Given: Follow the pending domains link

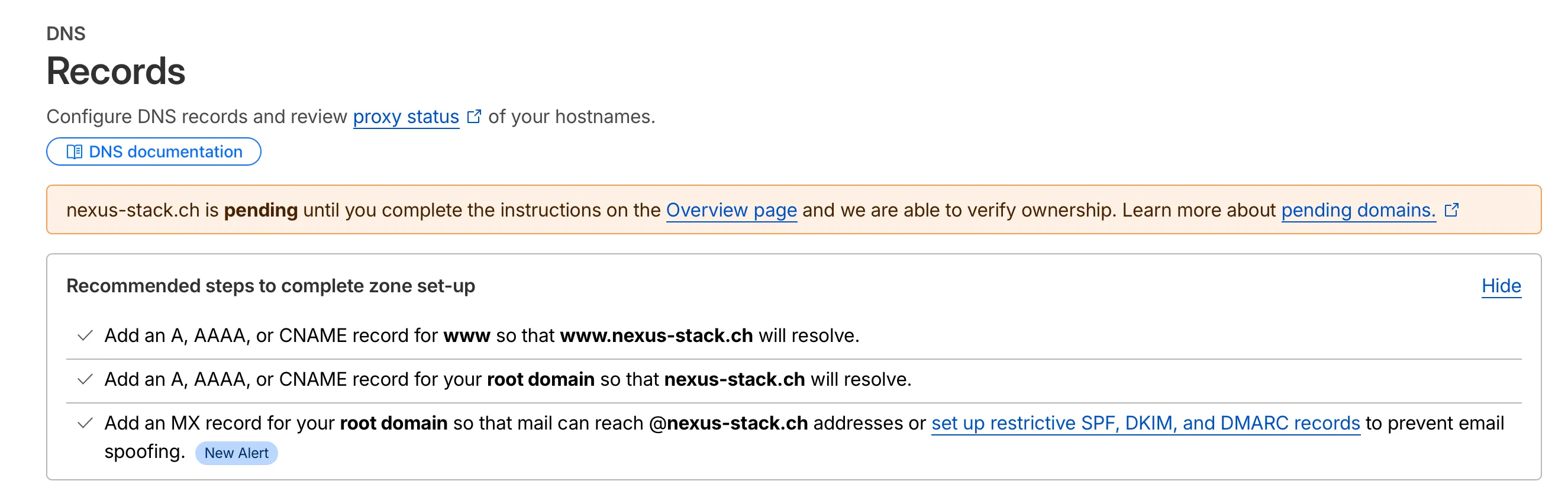Looking at the screenshot, I should tap(1358, 210).
